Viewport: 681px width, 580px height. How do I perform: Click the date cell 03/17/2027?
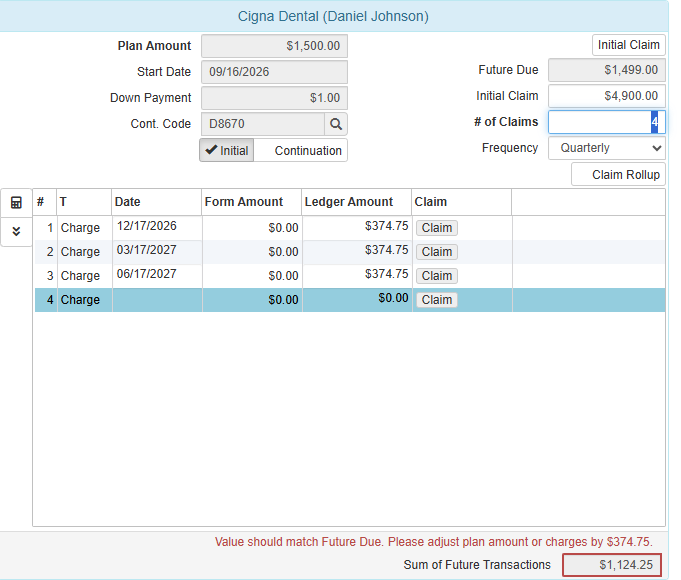click(x=157, y=252)
